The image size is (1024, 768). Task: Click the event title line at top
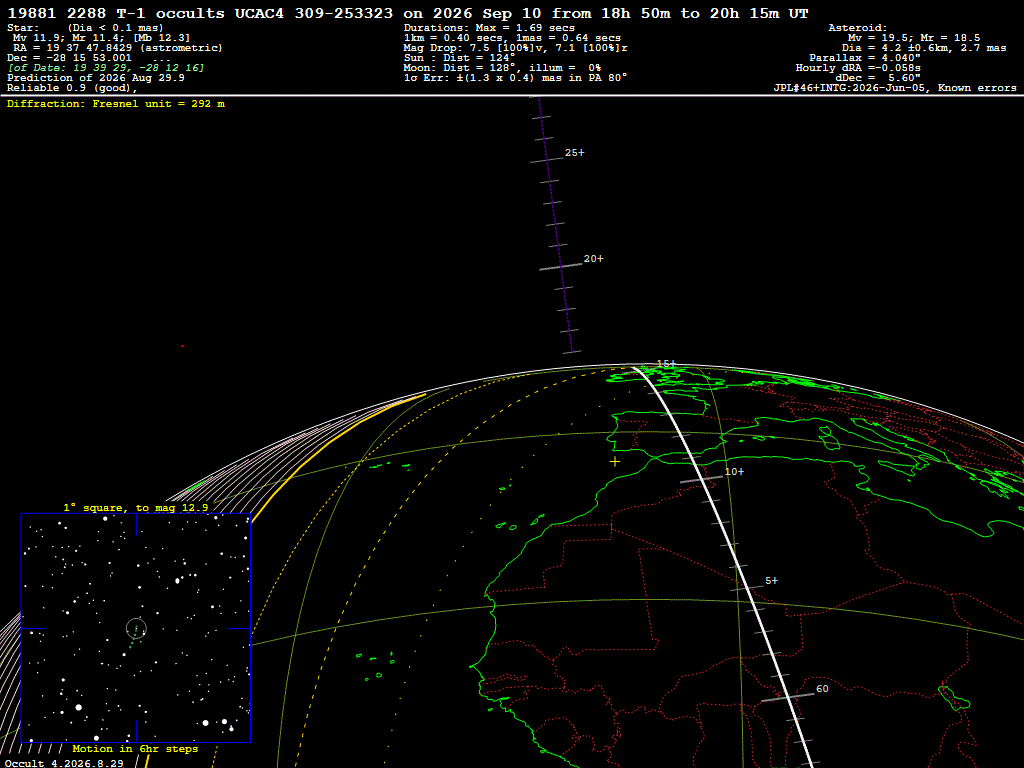pos(408,13)
